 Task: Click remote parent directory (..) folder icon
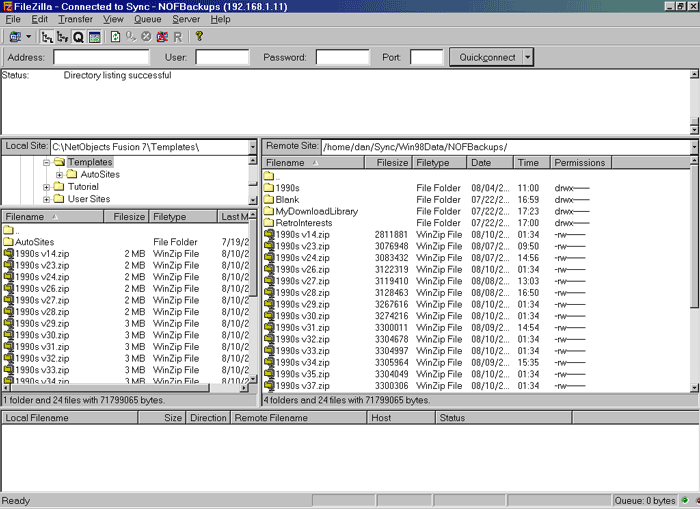click(x=268, y=176)
